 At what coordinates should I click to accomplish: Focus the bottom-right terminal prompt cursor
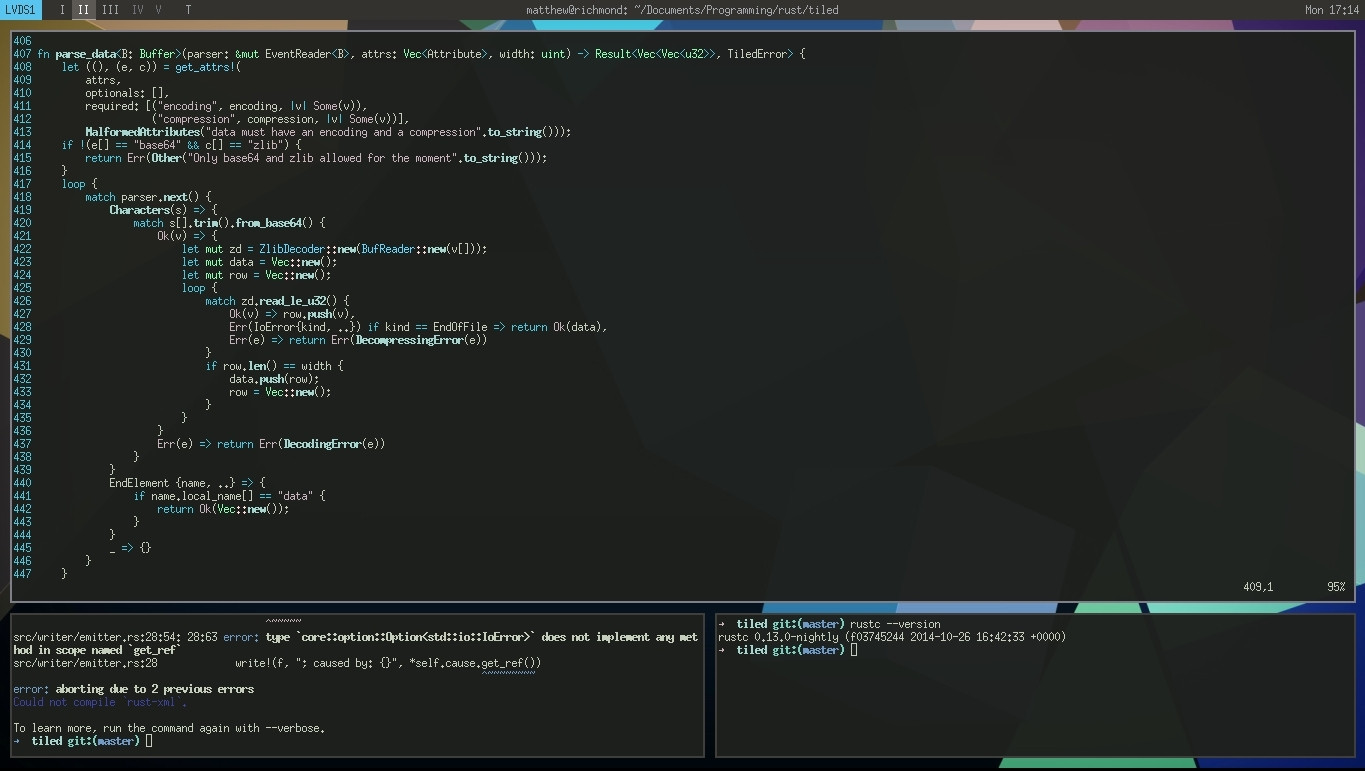tap(853, 650)
